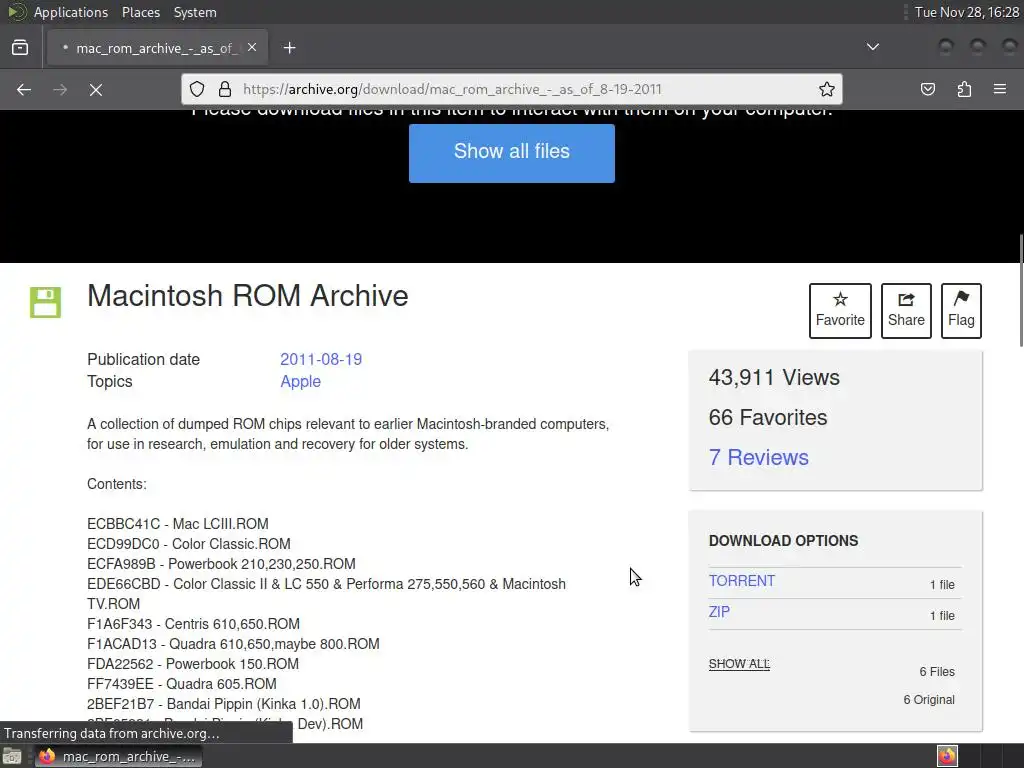This screenshot has height=768, width=1024.
Task: Download the ZIP file link
Action: click(x=719, y=612)
